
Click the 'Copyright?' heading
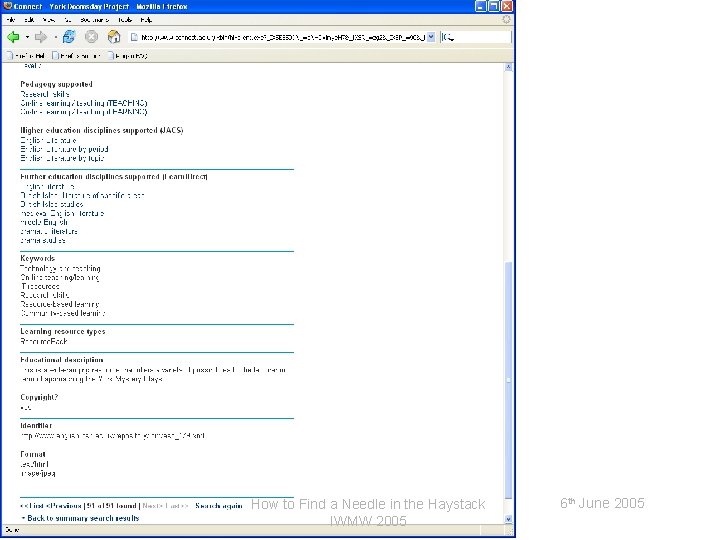(39, 397)
